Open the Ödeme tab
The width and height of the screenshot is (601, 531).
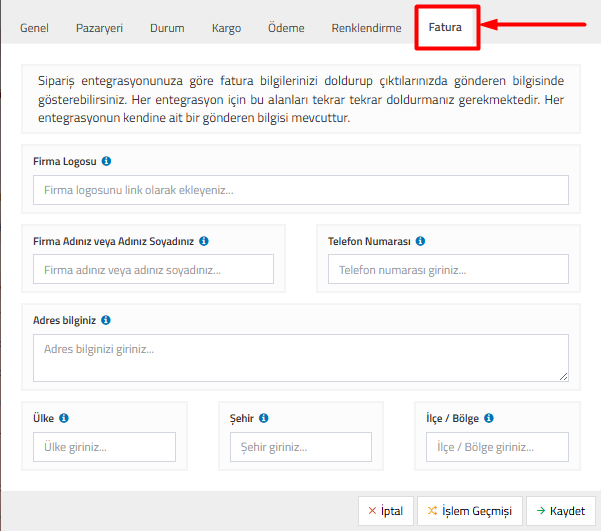point(286,28)
